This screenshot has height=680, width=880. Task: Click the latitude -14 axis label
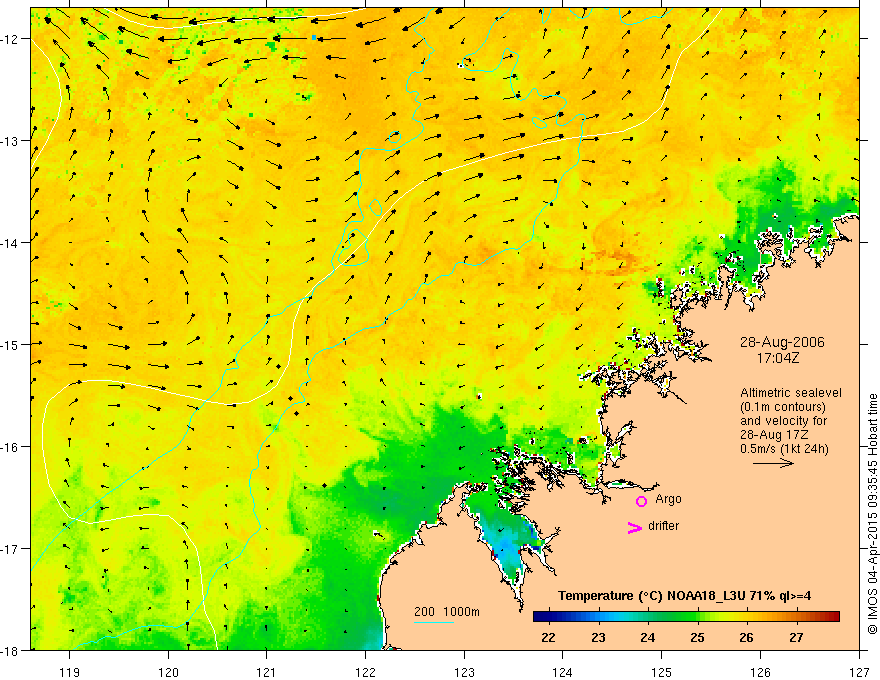click(11, 243)
